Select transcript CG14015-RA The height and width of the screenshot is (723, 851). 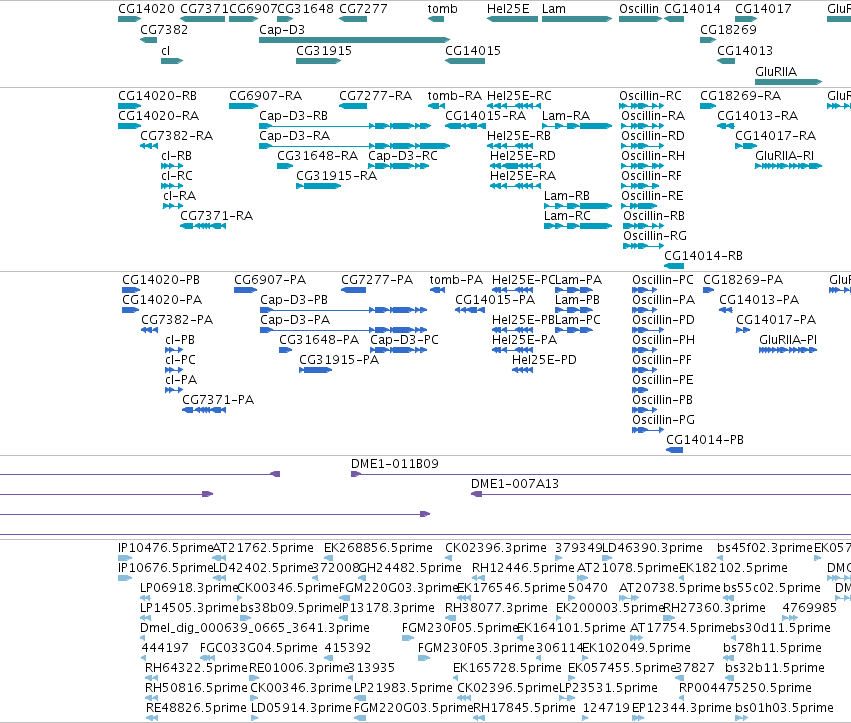coord(465,126)
